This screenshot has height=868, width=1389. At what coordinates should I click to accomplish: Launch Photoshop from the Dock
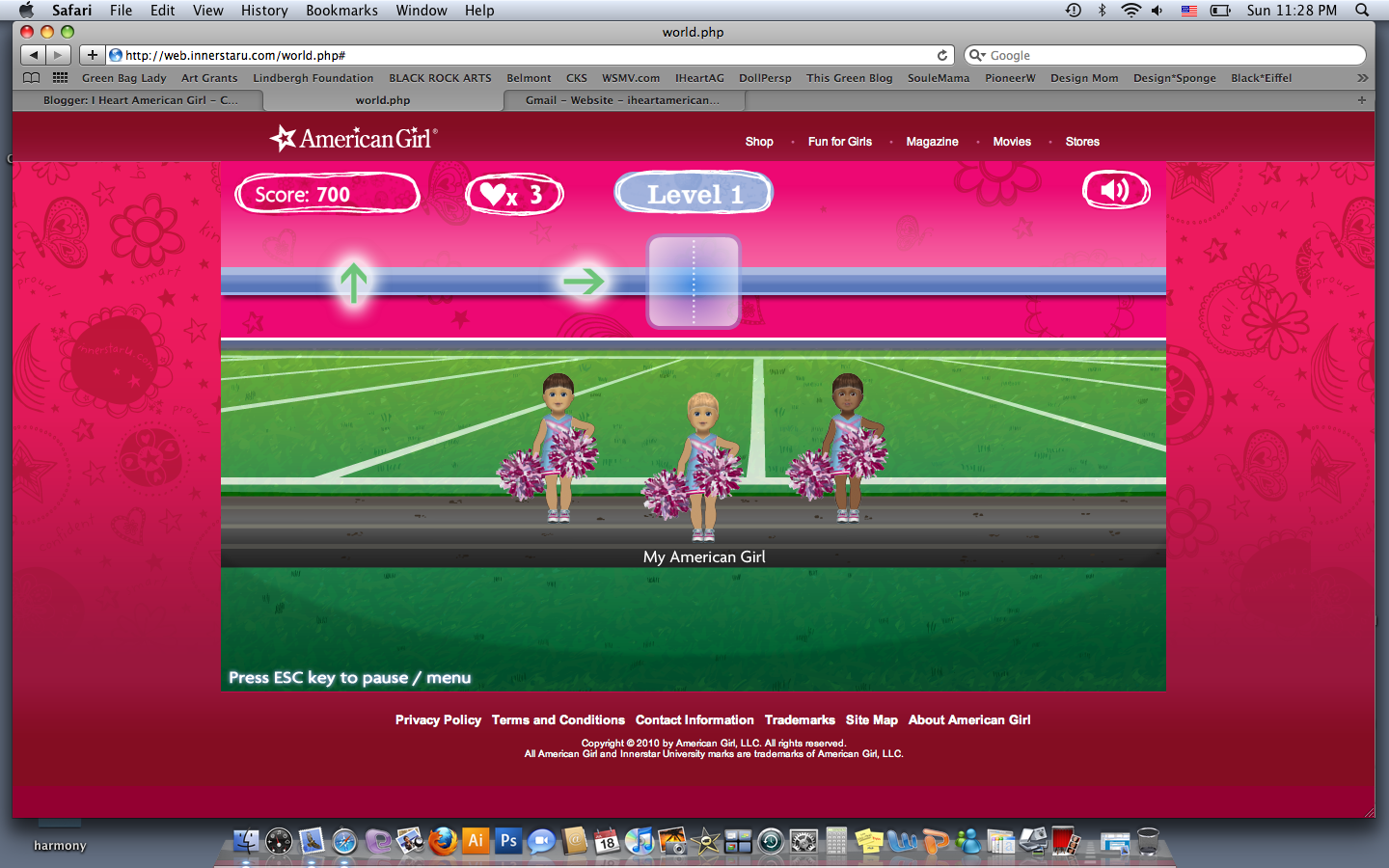tap(508, 840)
